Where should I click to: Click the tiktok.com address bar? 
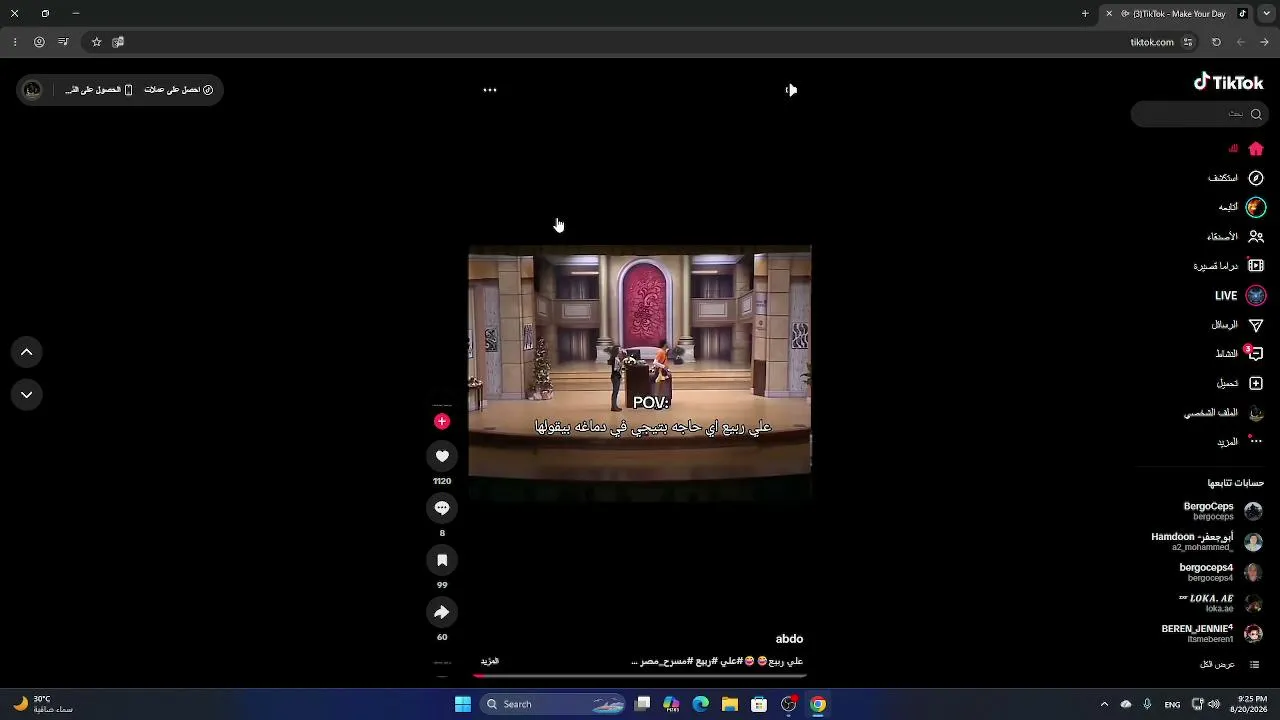640,42
